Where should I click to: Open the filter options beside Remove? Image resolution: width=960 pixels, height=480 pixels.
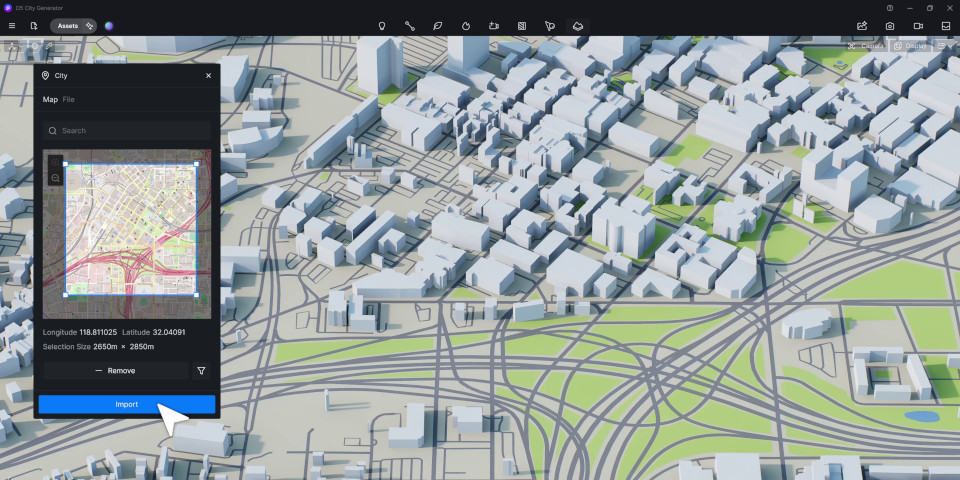coord(201,370)
